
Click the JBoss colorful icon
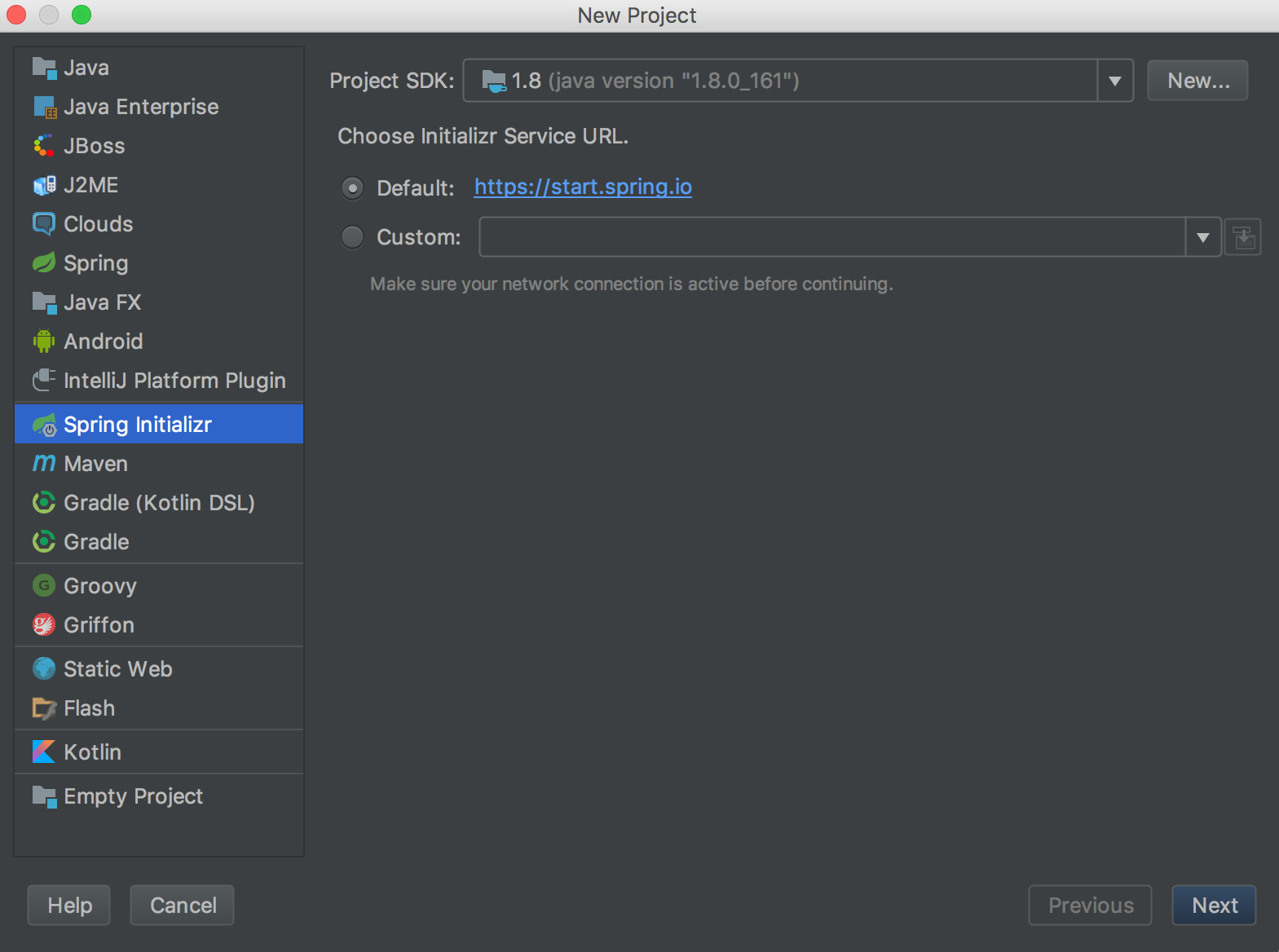44,145
